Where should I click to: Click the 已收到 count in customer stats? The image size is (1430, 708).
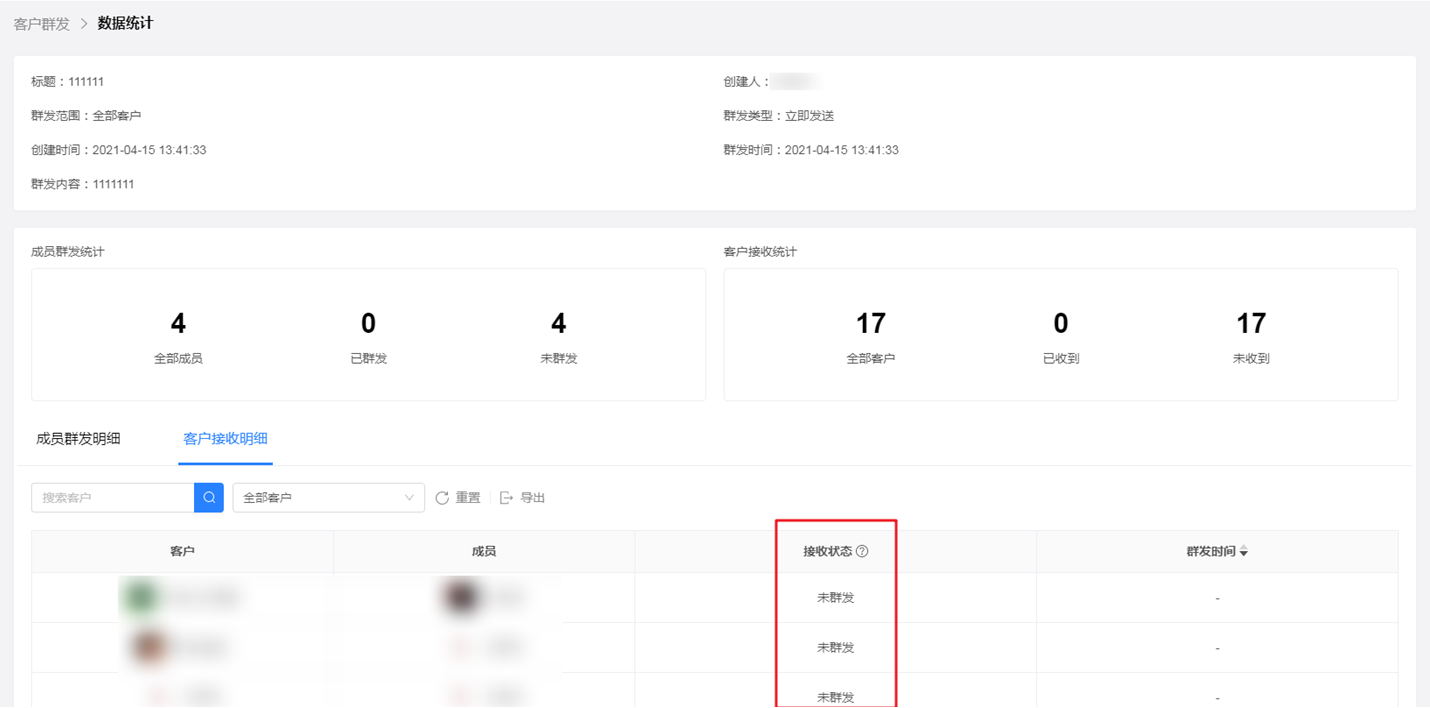pyautogui.click(x=1060, y=323)
